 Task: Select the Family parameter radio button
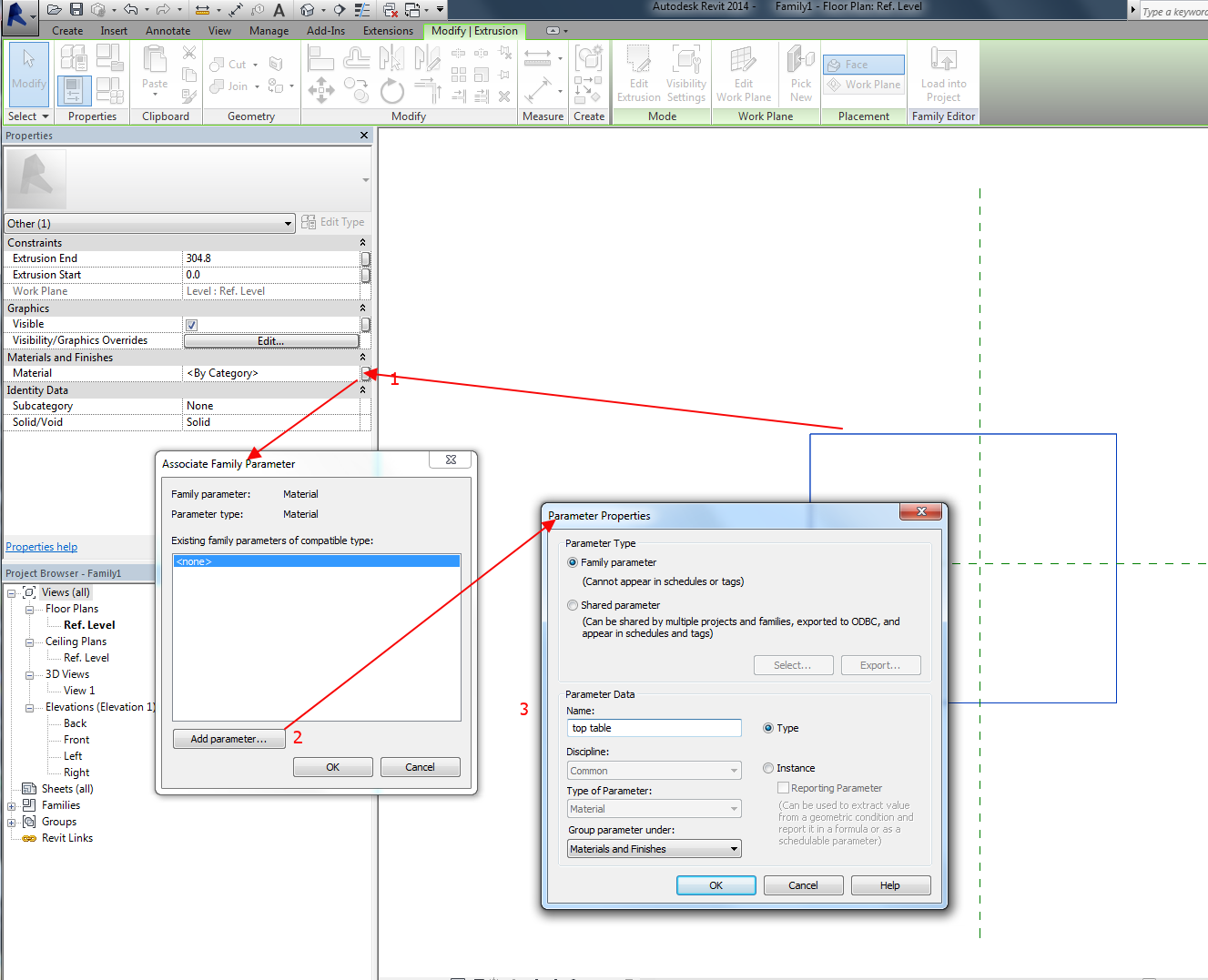(573, 562)
